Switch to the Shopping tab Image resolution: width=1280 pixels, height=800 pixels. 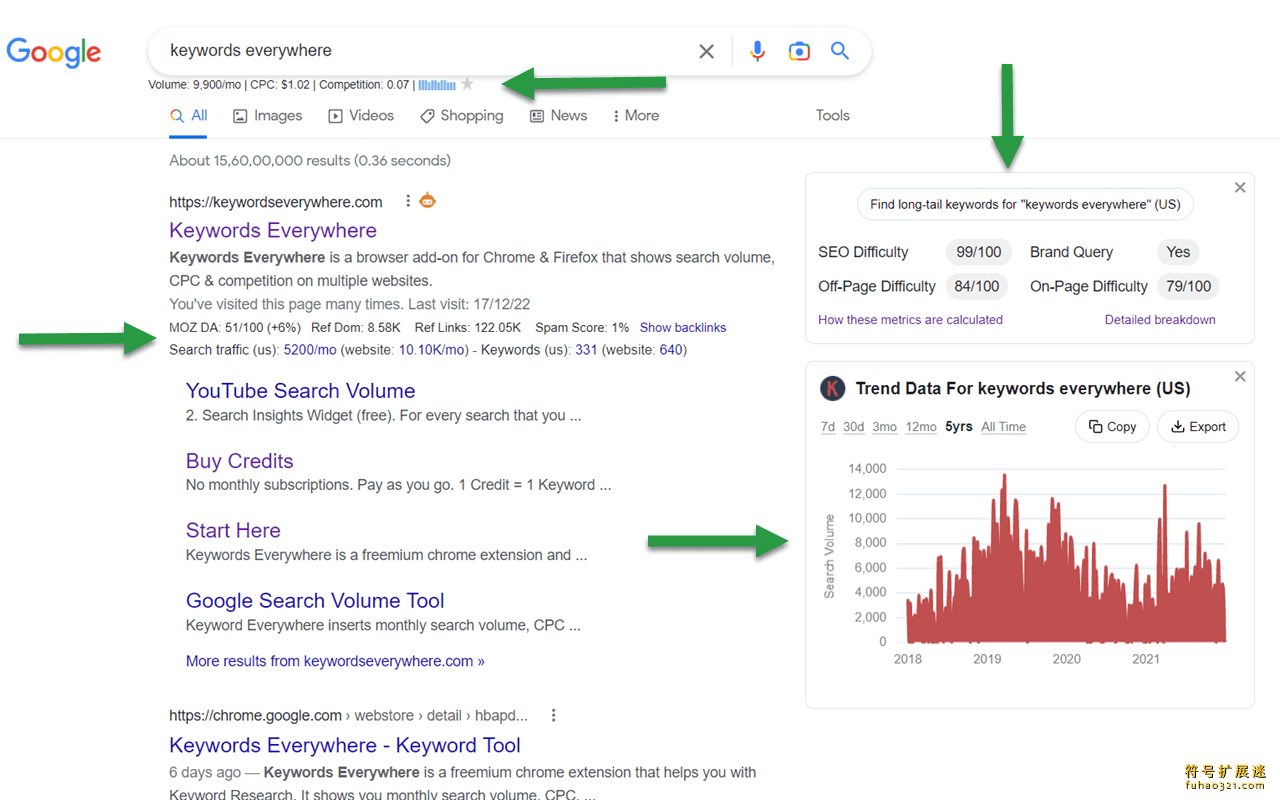pos(461,116)
